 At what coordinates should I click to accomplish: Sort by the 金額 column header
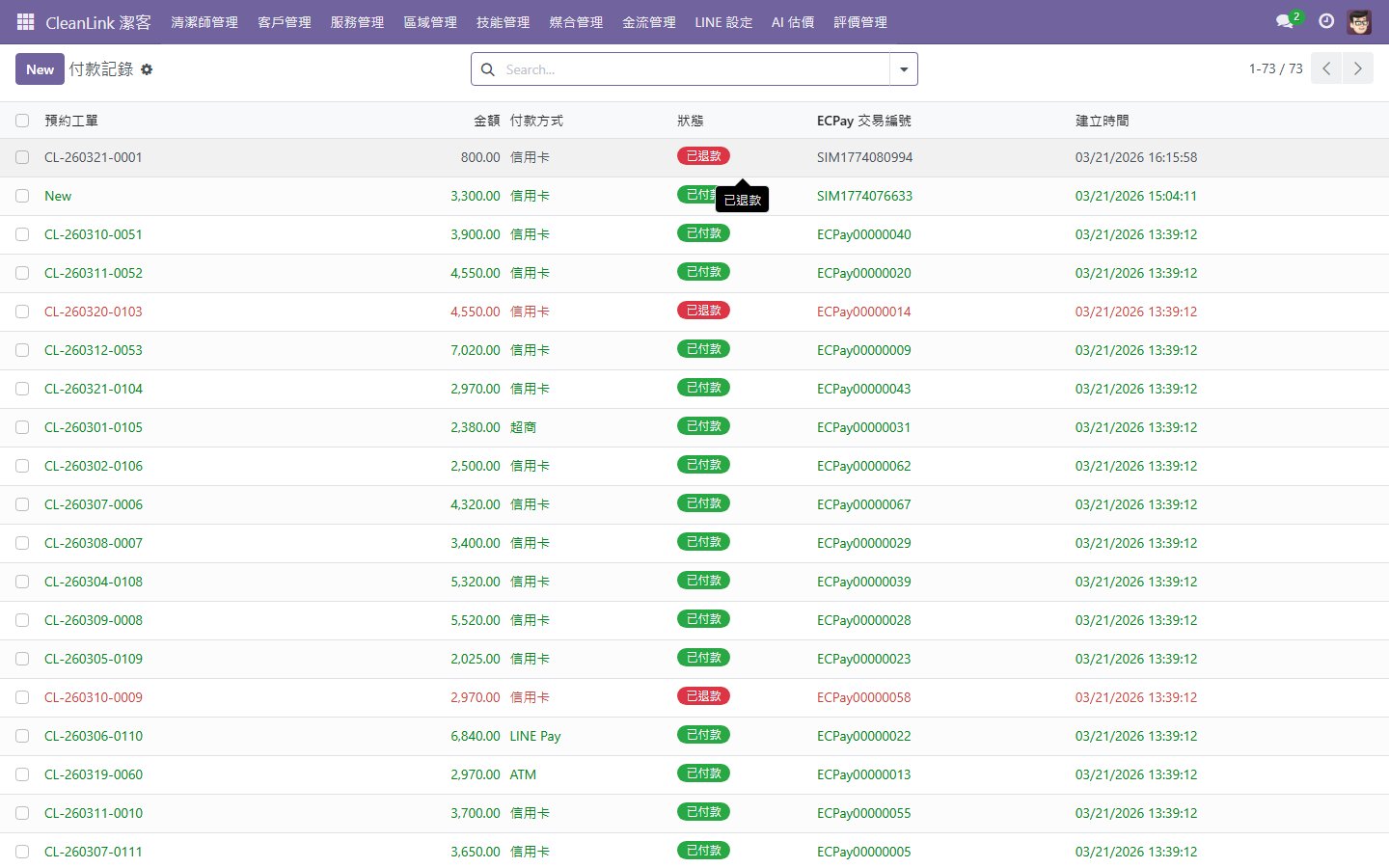(x=486, y=121)
